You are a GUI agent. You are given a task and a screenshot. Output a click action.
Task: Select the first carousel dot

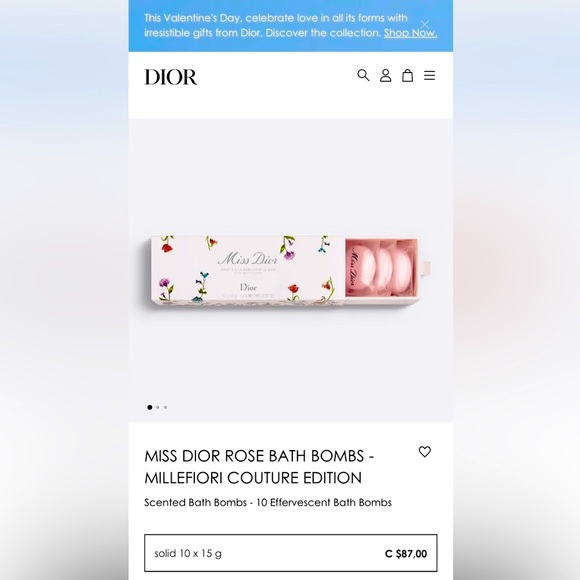(149, 407)
